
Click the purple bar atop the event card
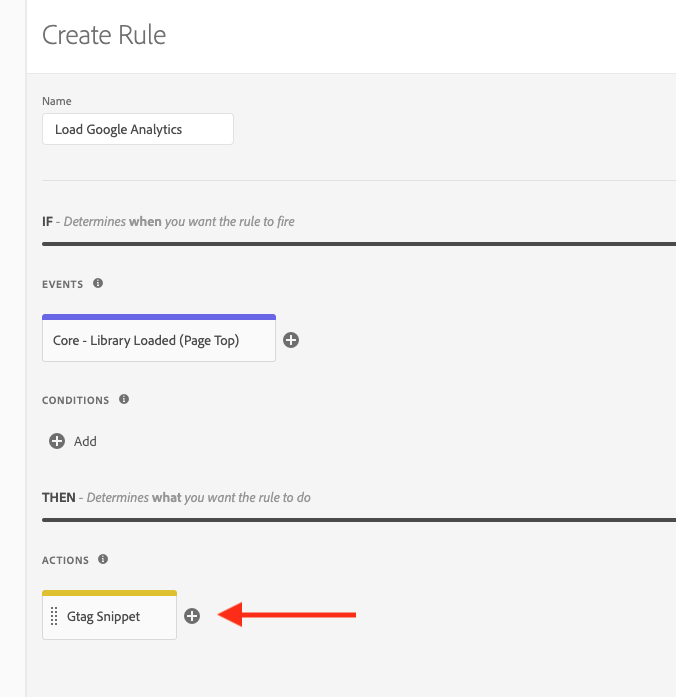[x=159, y=317]
